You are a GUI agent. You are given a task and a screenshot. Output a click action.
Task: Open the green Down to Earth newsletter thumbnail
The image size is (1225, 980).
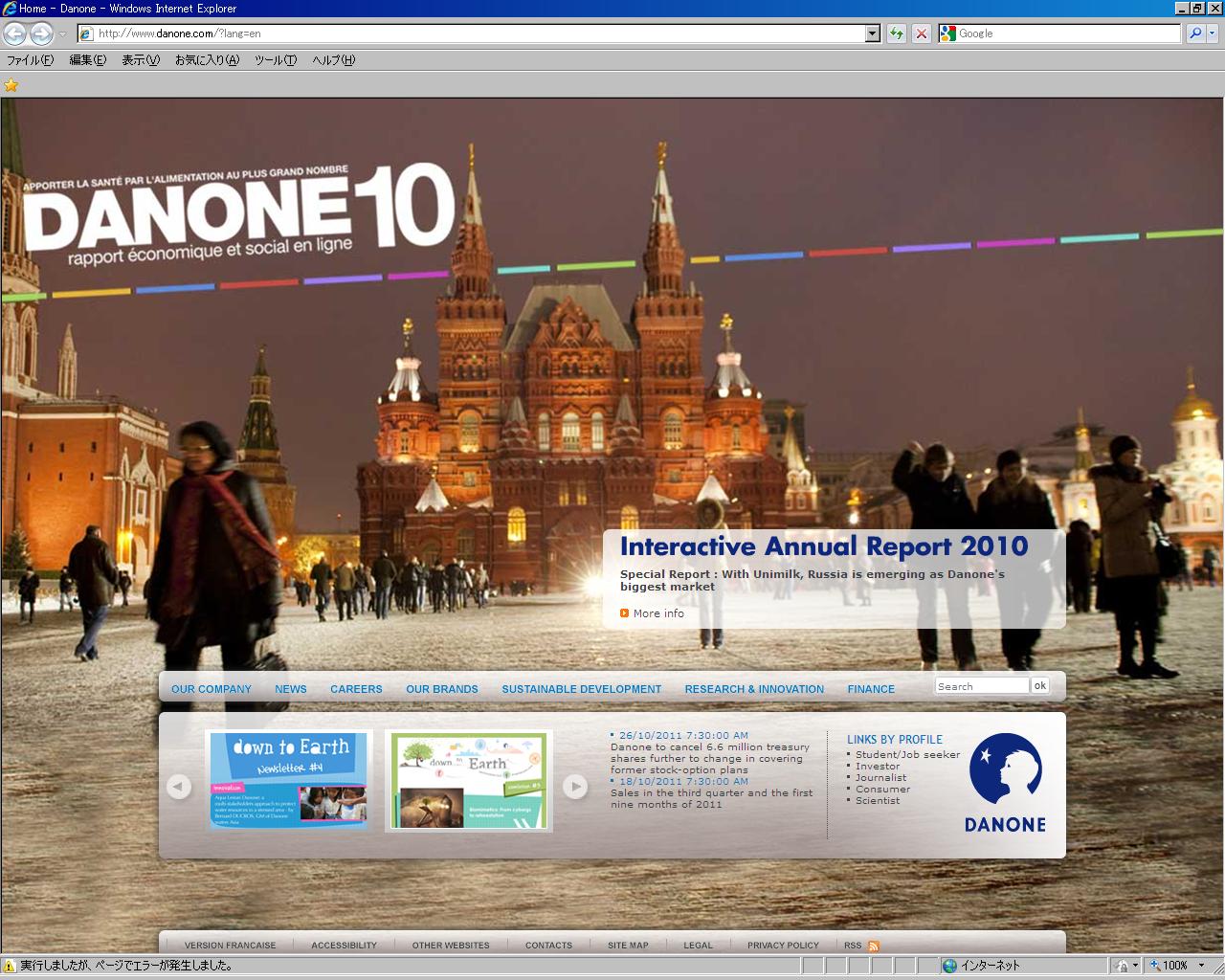(x=469, y=780)
